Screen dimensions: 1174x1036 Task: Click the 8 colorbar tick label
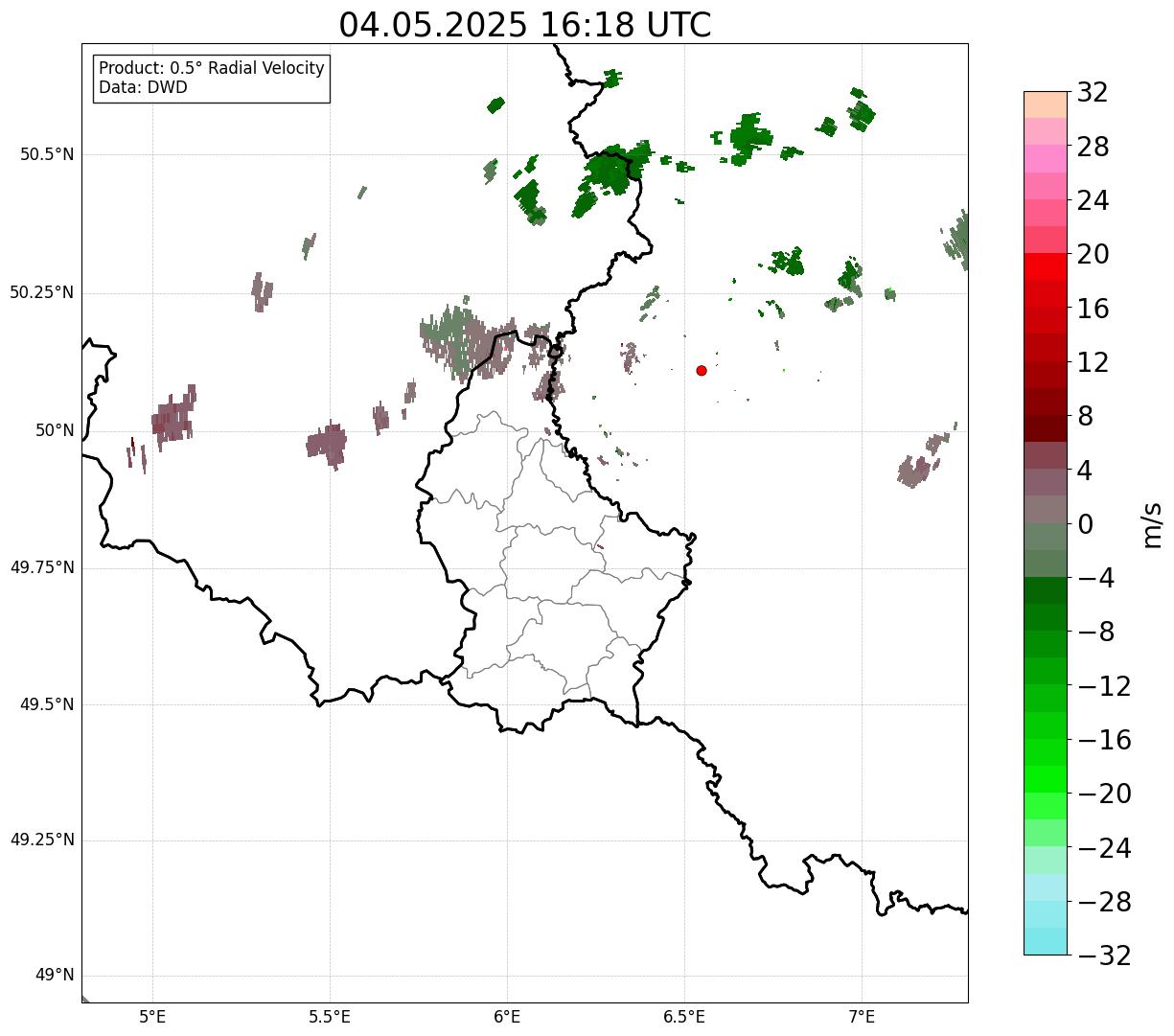coord(1085,417)
